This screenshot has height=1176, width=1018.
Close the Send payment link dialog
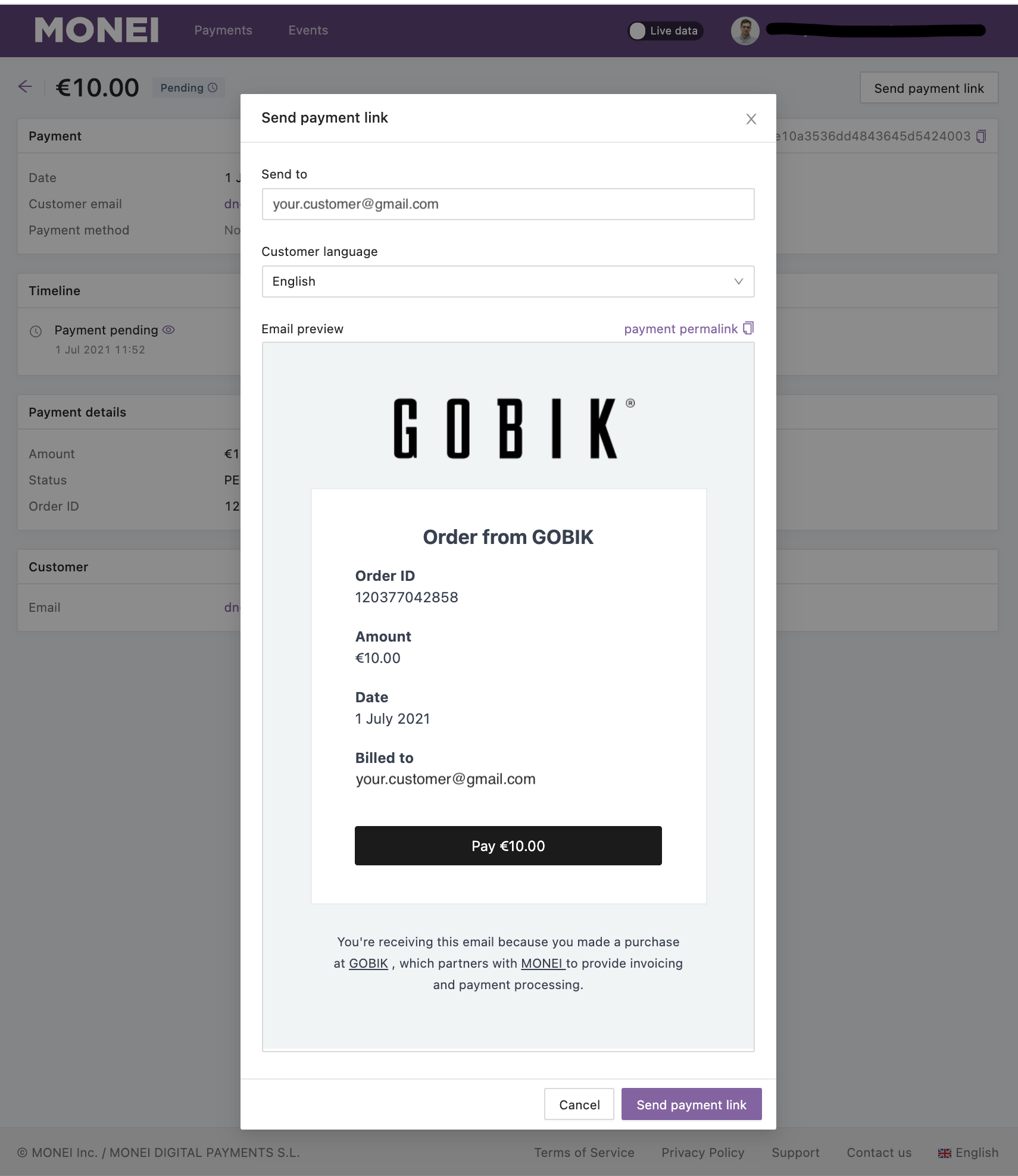click(751, 119)
